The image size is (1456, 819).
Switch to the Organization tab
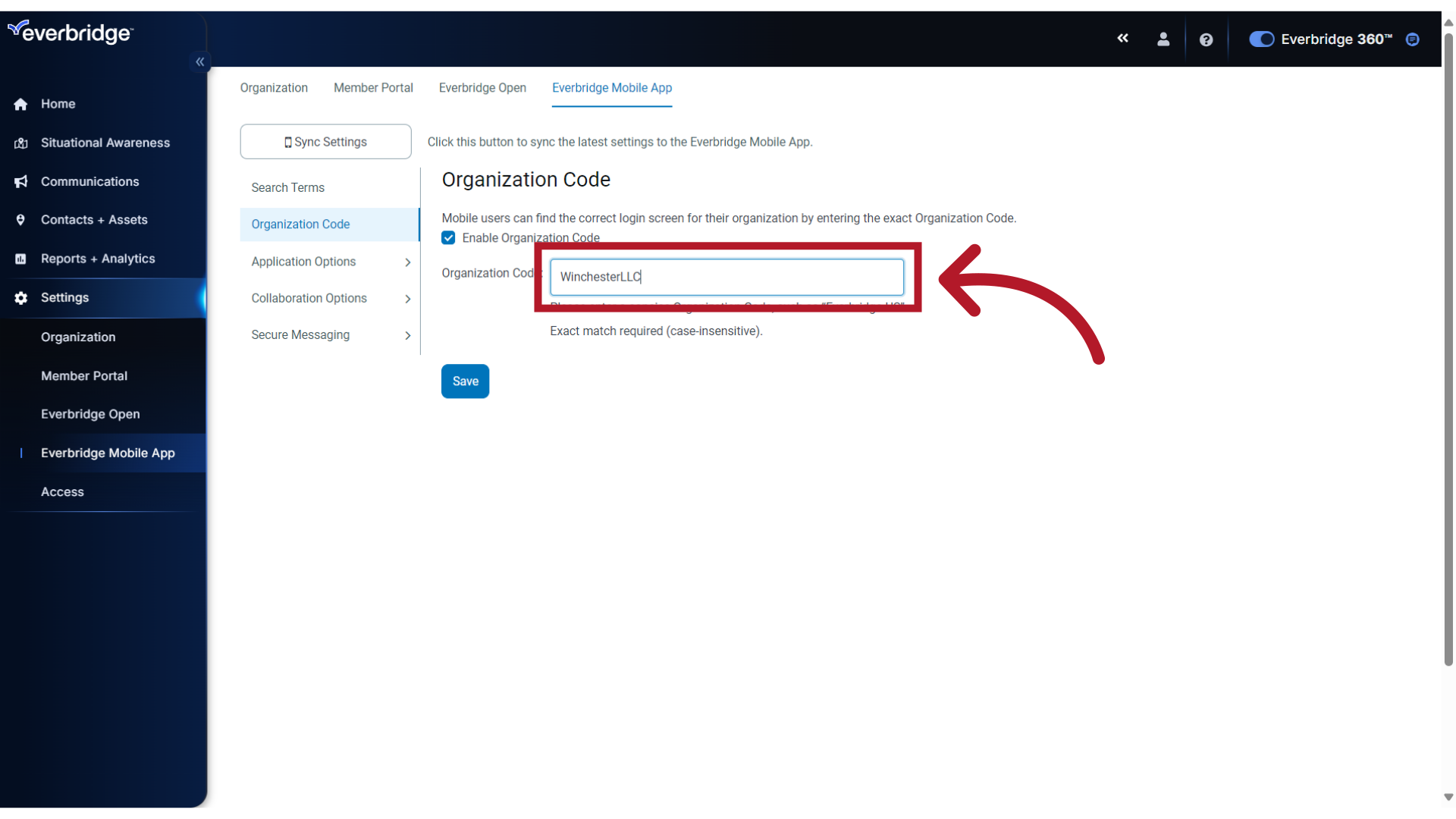pyautogui.click(x=273, y=88)
